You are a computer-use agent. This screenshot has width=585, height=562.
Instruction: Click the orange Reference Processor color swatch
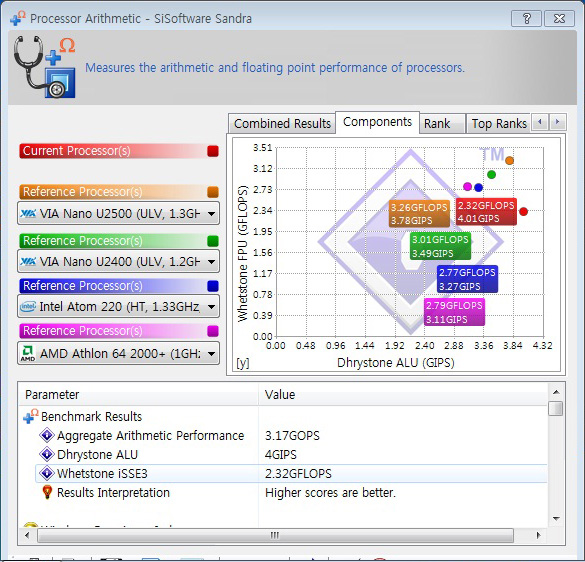click(213, 192)
